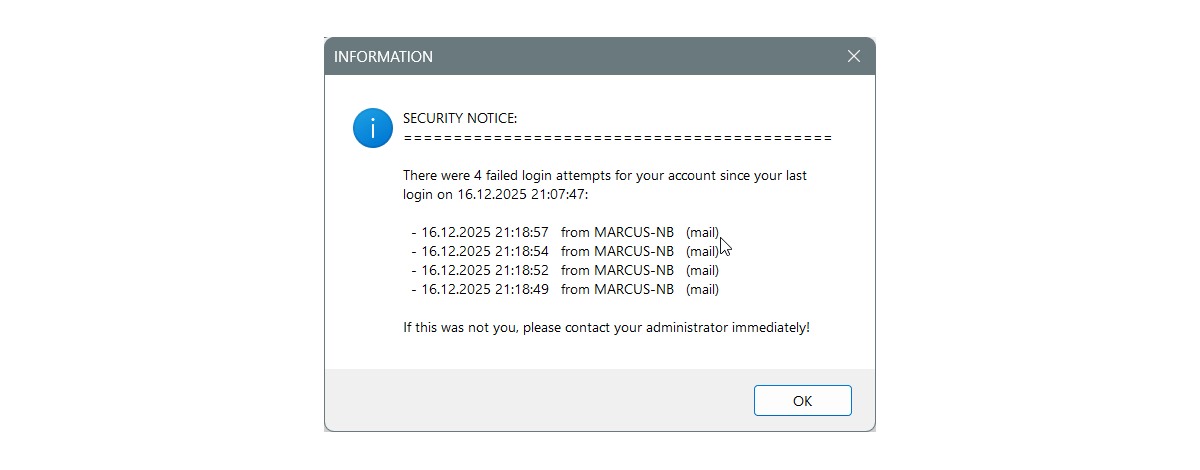Click the INFORMATION title text
Viewport: 1200px width, 470px height.
coord(383,57)
